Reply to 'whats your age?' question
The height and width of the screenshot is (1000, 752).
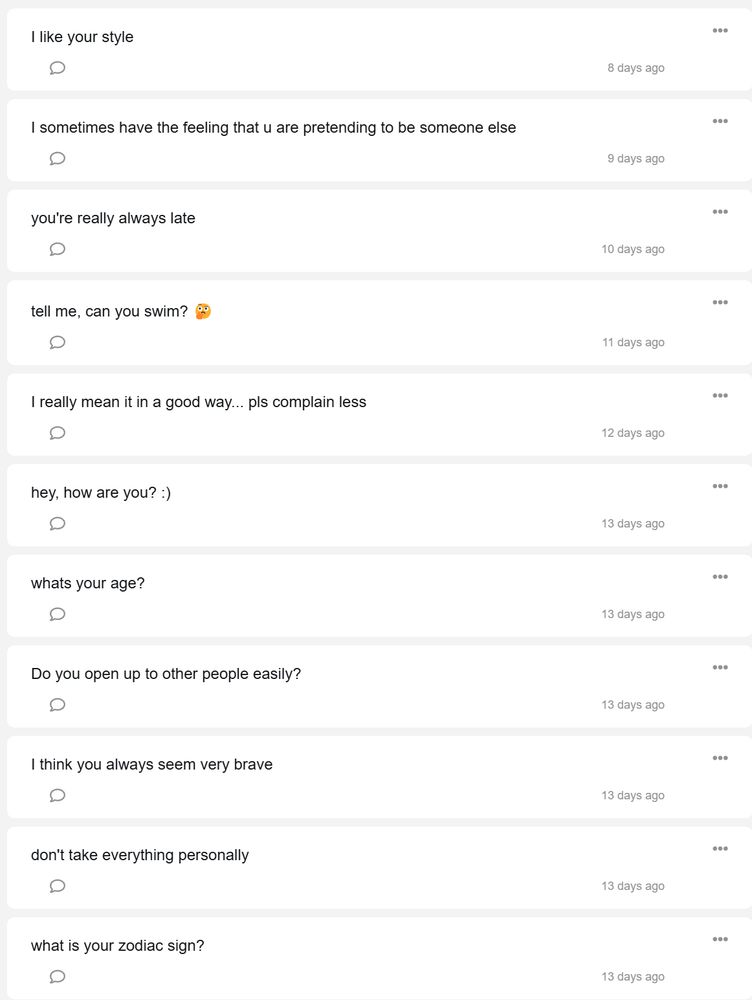pos(58,614)
